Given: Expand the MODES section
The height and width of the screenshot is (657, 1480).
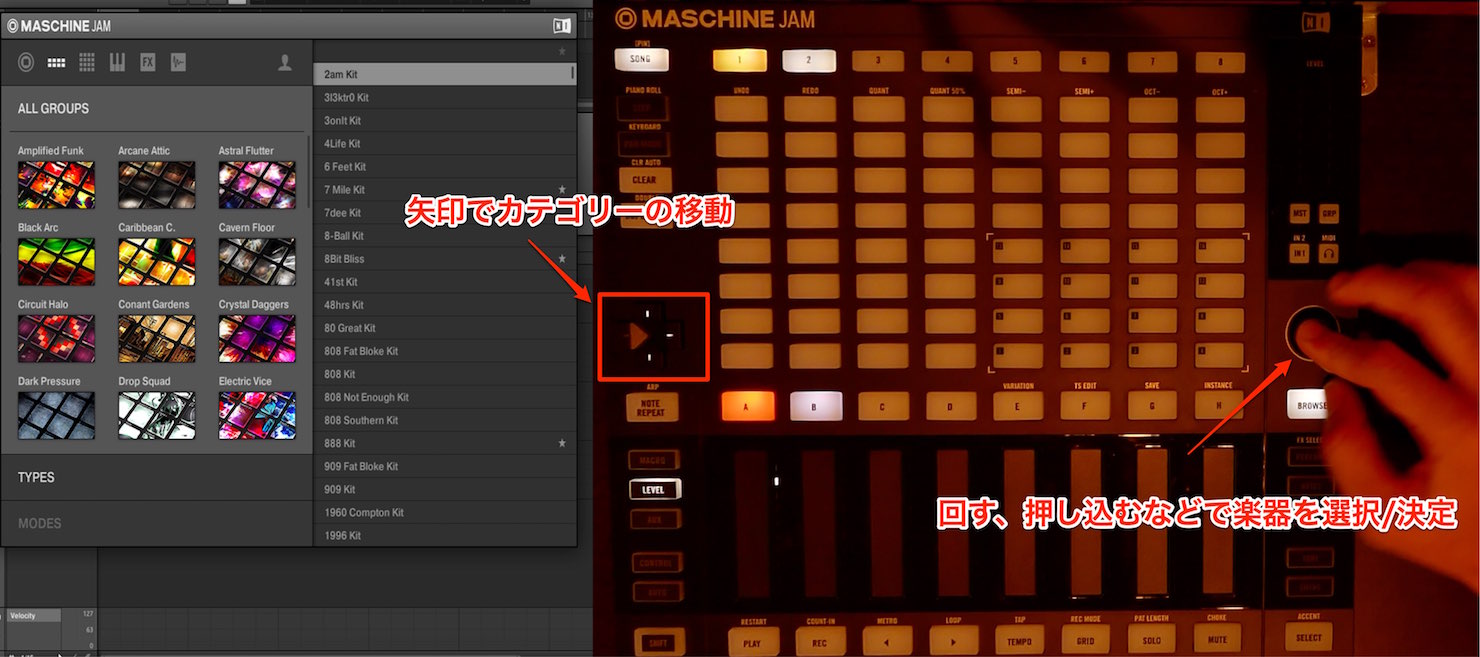Looking at the screenshot, I should [x=40, y=523].
